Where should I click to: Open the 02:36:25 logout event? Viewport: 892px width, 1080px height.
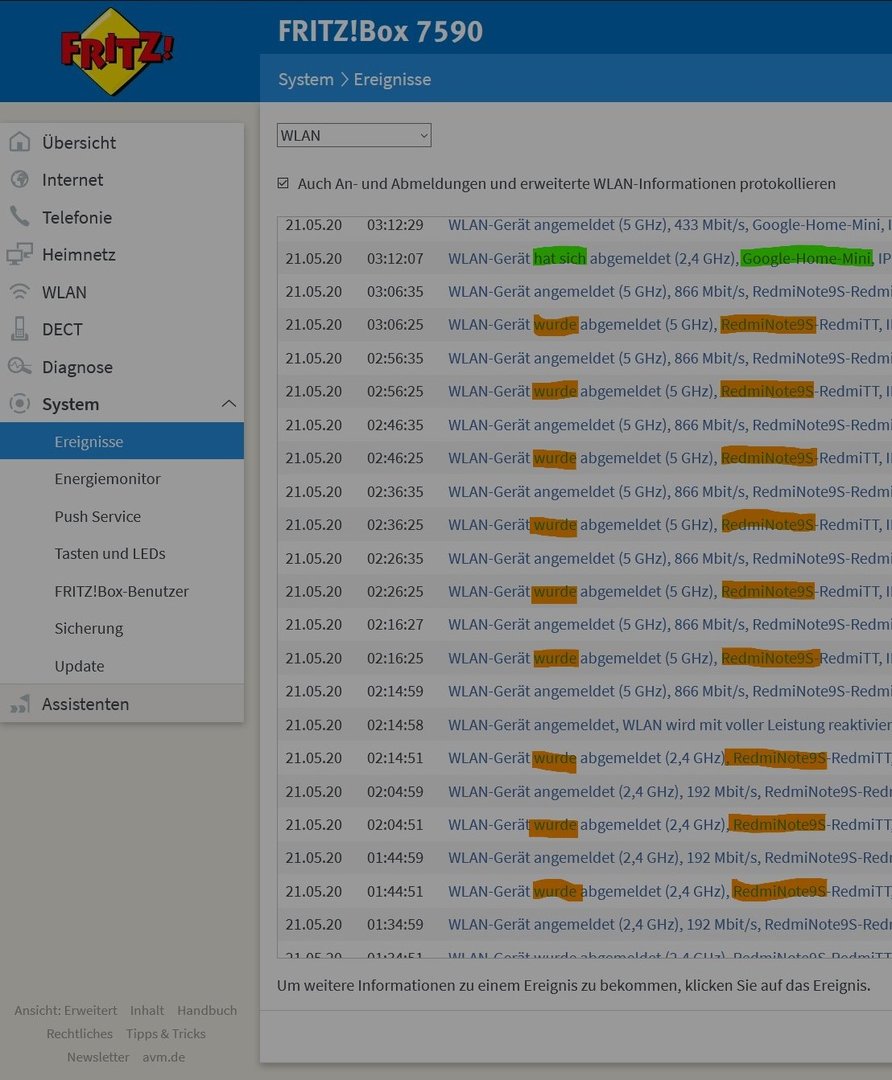tap(585, 525)
